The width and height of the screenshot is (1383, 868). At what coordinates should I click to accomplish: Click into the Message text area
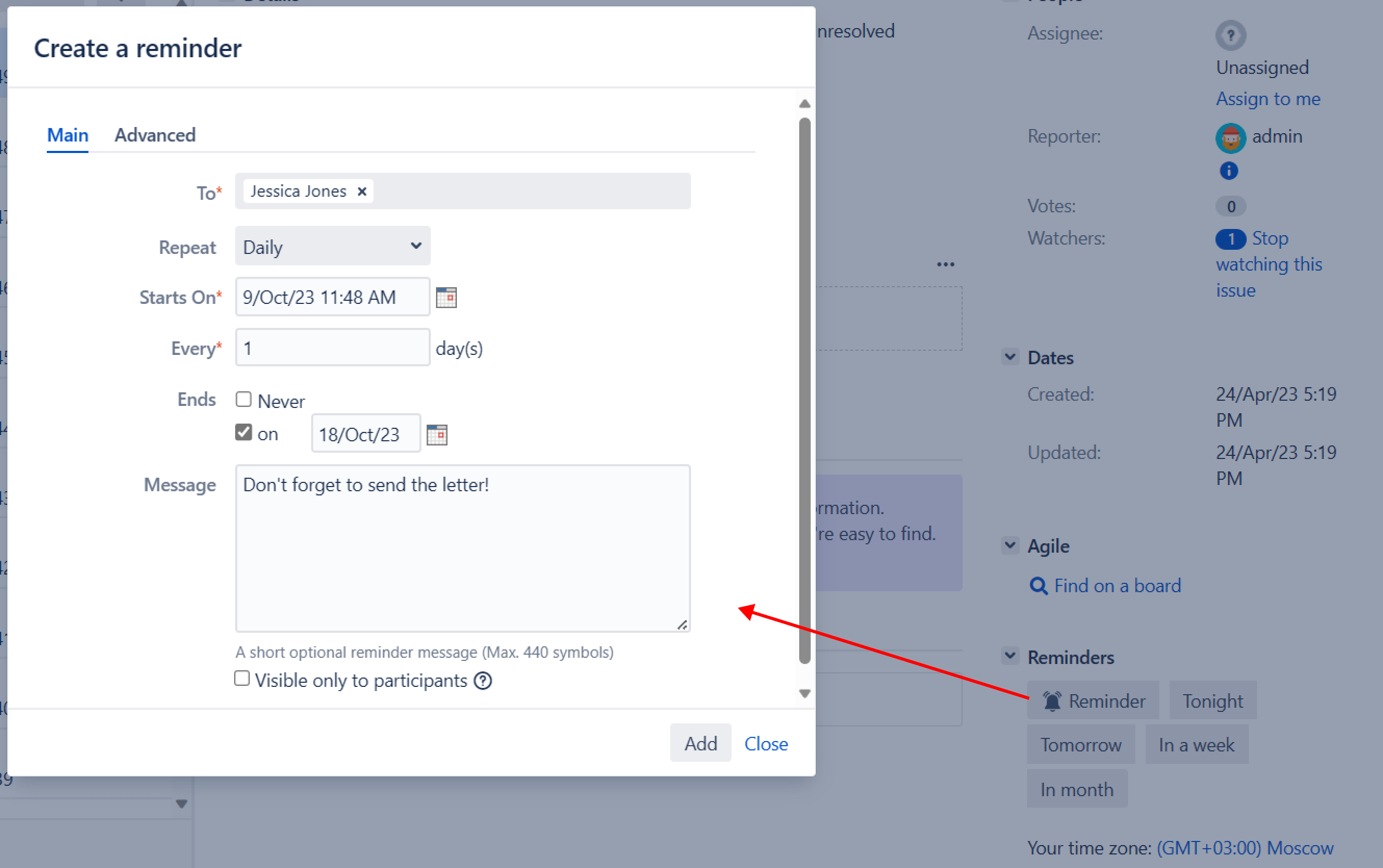(462, 548)
